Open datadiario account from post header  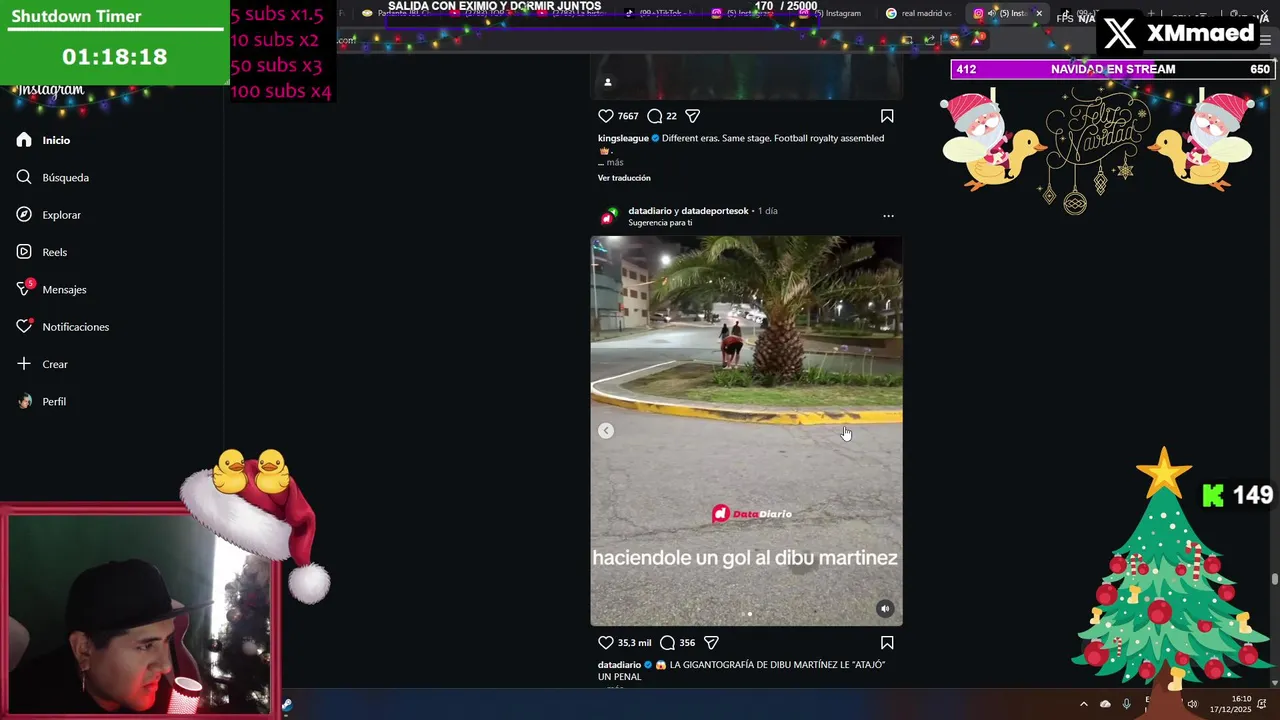tap(648, 211)
